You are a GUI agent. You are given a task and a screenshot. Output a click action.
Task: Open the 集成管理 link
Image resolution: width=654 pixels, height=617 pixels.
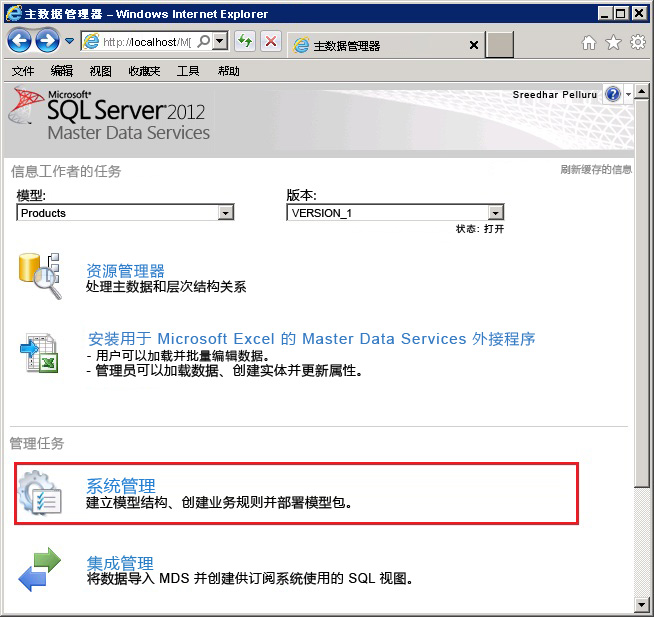pyautogui.click(x=120, y=563)
